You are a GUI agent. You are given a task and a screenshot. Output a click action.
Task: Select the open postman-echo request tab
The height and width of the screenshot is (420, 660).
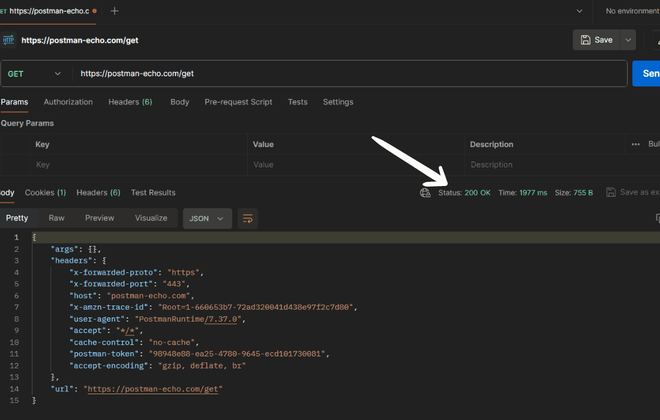coord(48,11)
